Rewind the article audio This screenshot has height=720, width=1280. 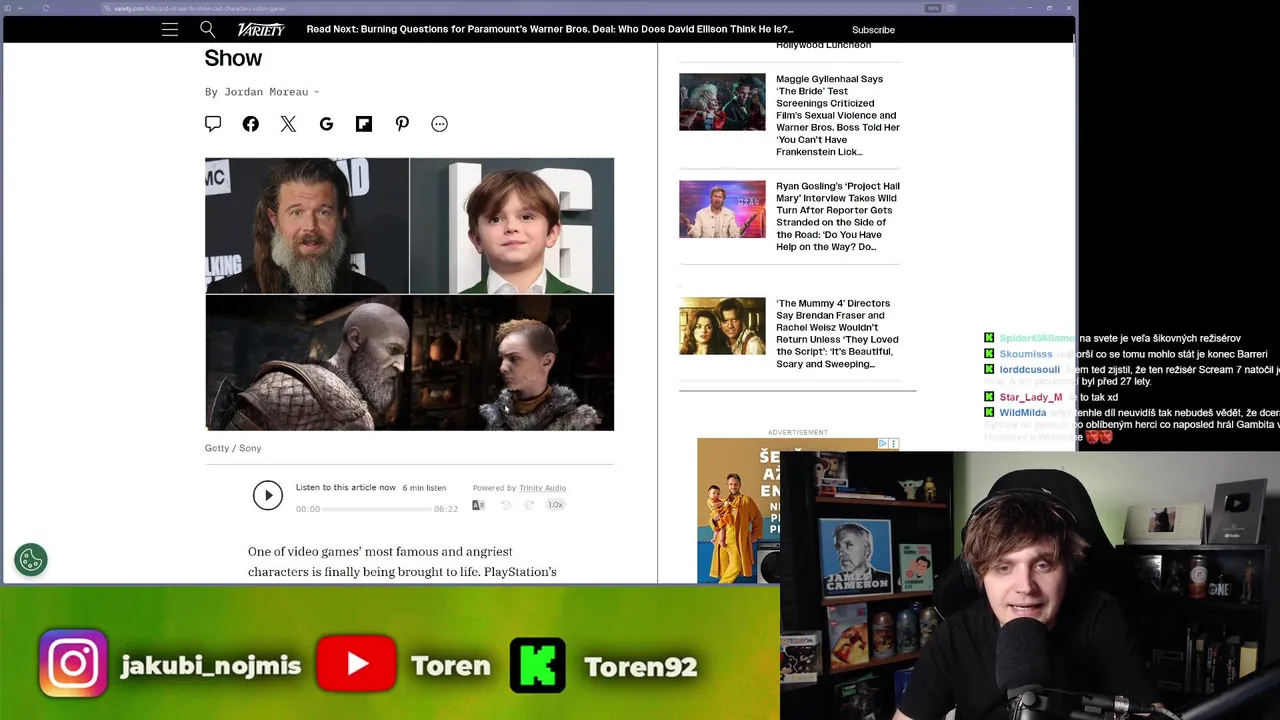click(x=505, y=505)
